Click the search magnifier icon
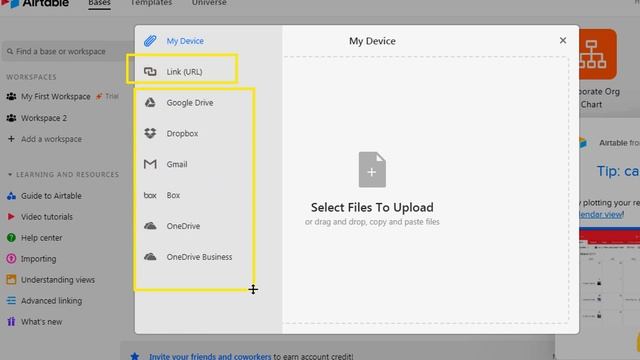The width and height of the screenshot is (640, 360). (x=10, y=51)
